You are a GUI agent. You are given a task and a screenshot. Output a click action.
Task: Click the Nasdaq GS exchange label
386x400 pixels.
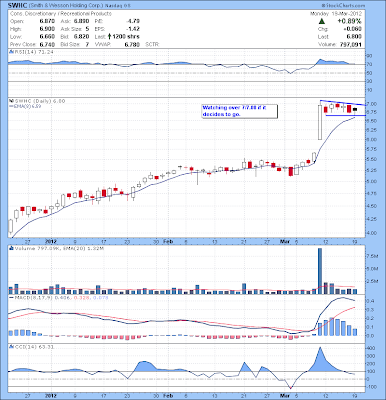coord(118,6)
